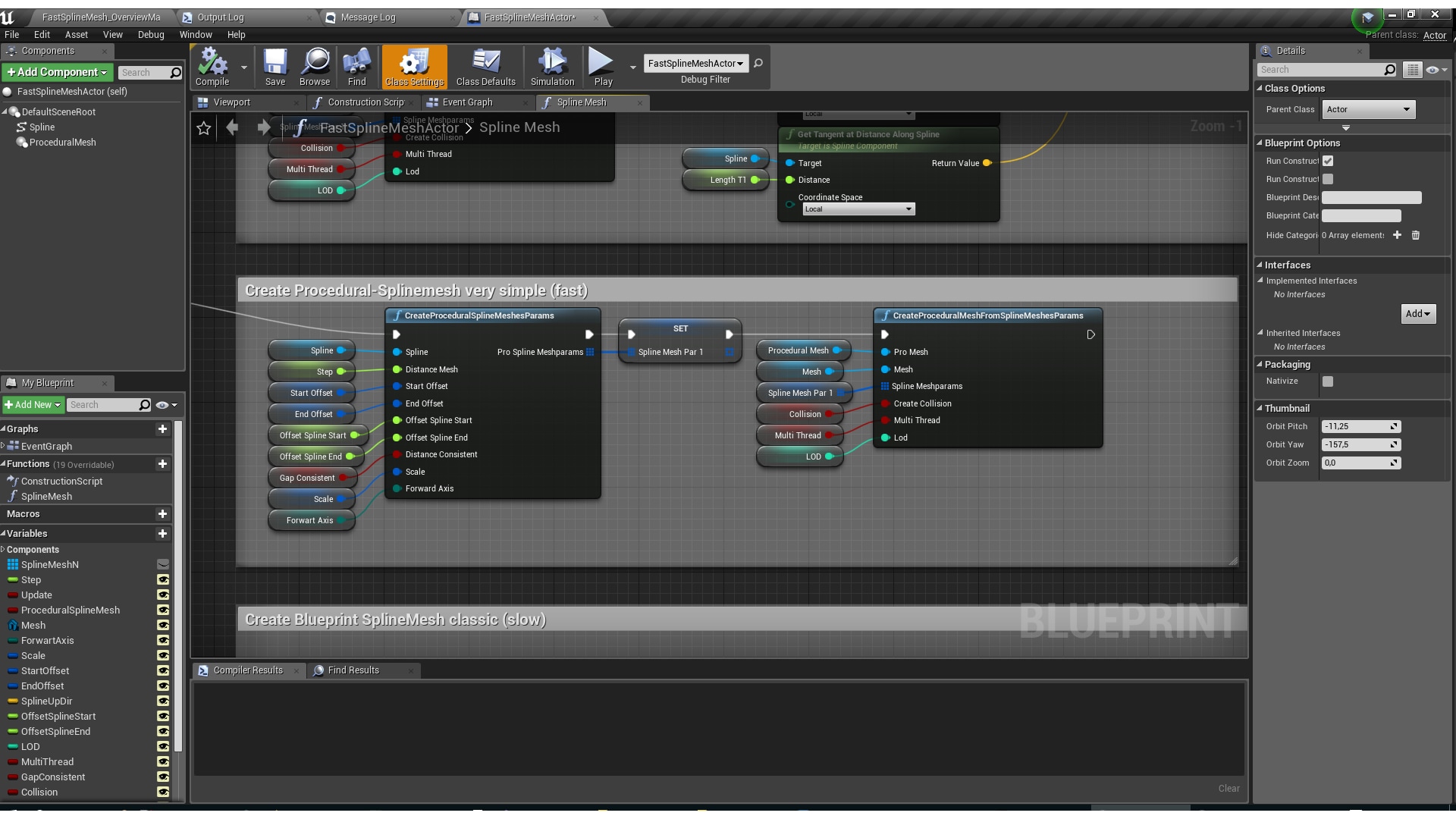Adjust the Orbit Pitch value slider
Screen dimensions: 1456x819
[1361, 426]
